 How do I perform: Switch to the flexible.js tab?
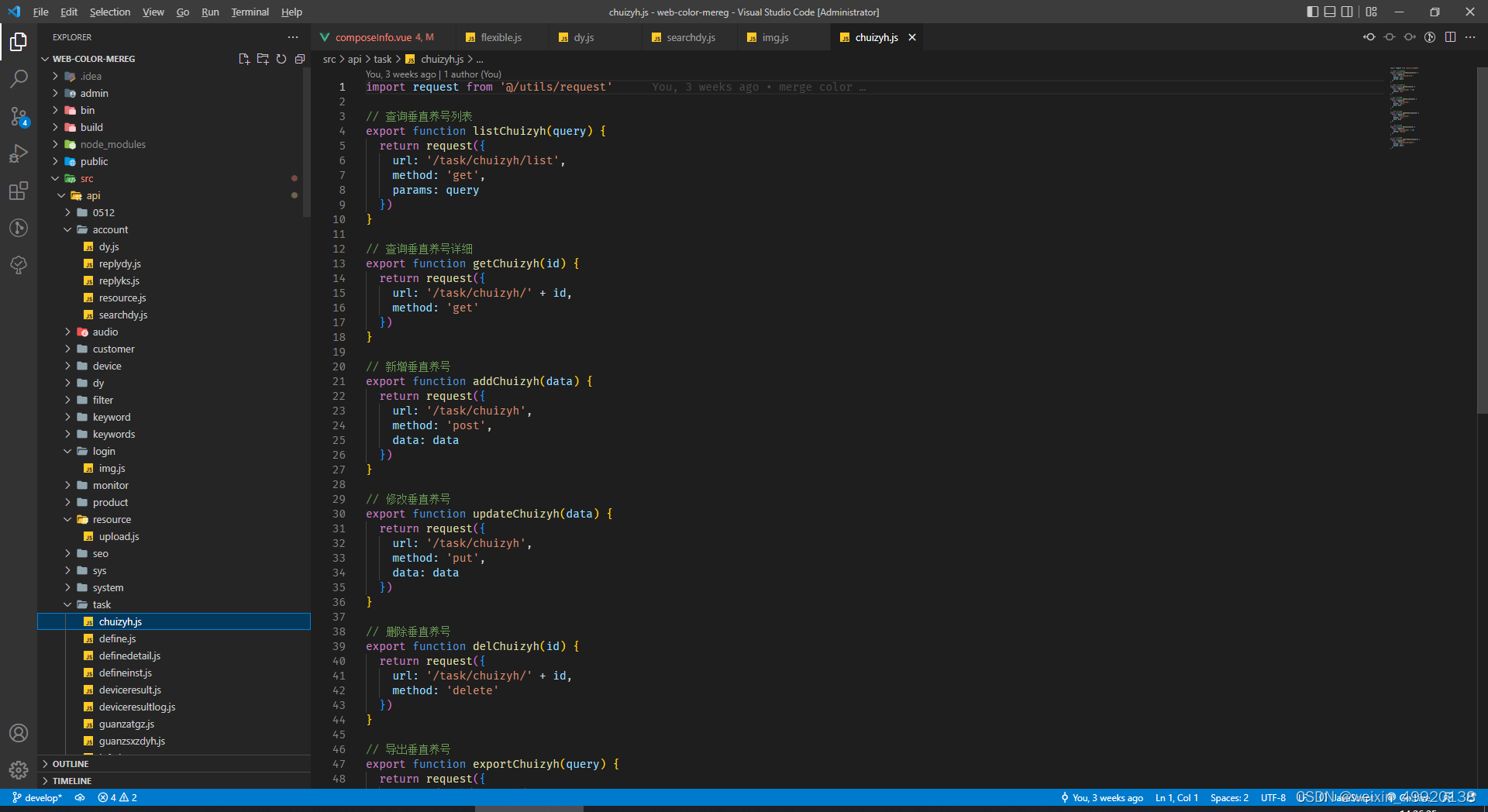pyautogui.click(x=500, y=37)
